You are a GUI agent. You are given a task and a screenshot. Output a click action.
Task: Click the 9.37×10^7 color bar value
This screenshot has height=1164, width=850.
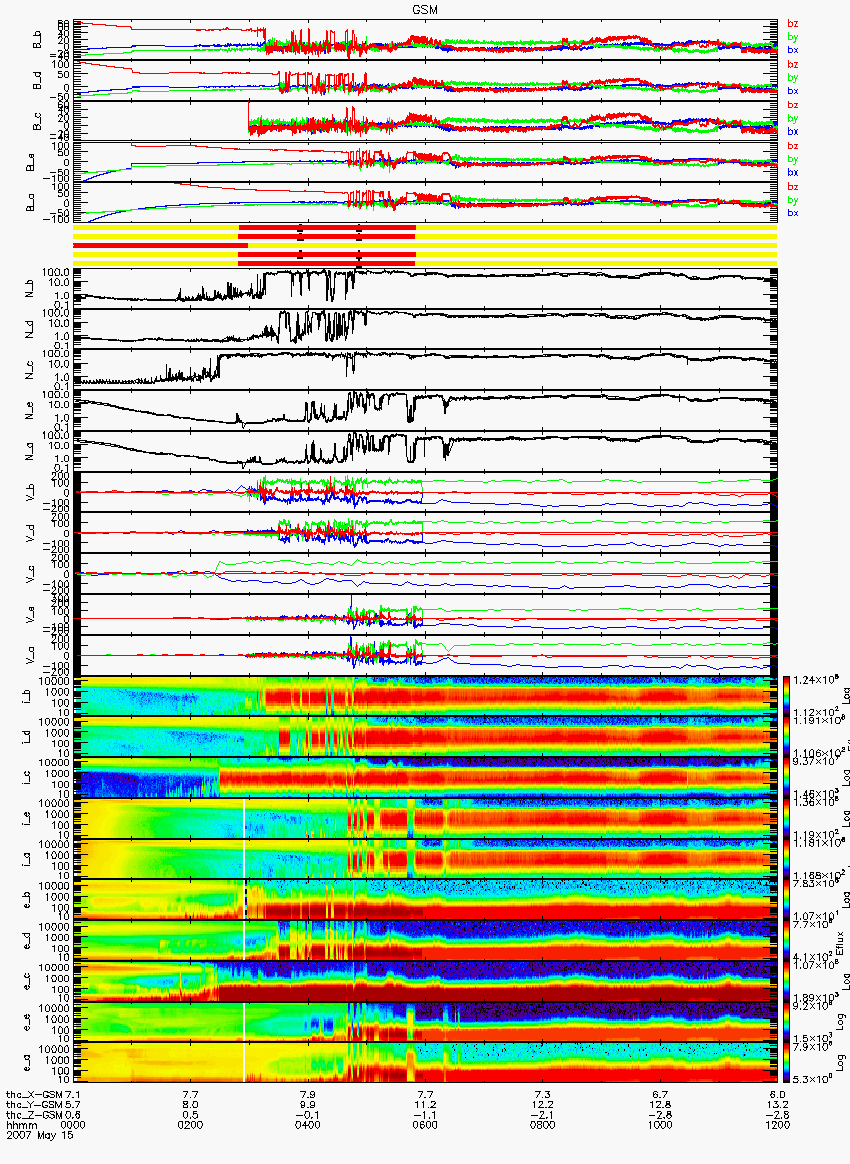815,761
